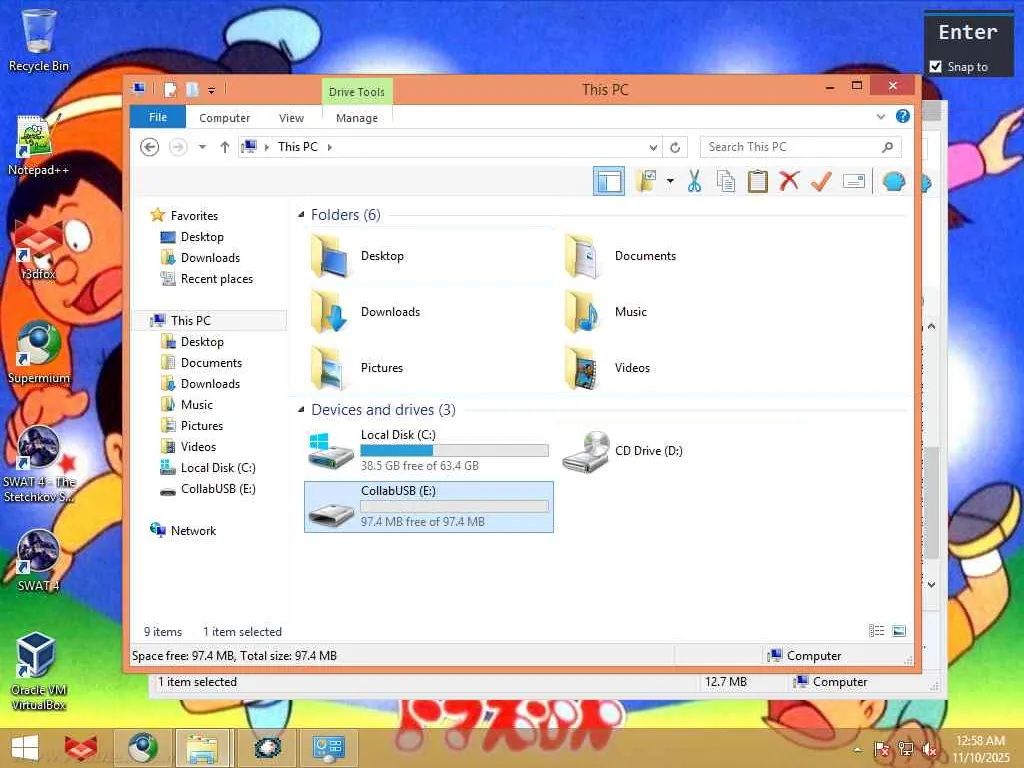Switch to large icons view in status bar
The width and height of the screenshot is (1024, 768).
coord(899,631)
